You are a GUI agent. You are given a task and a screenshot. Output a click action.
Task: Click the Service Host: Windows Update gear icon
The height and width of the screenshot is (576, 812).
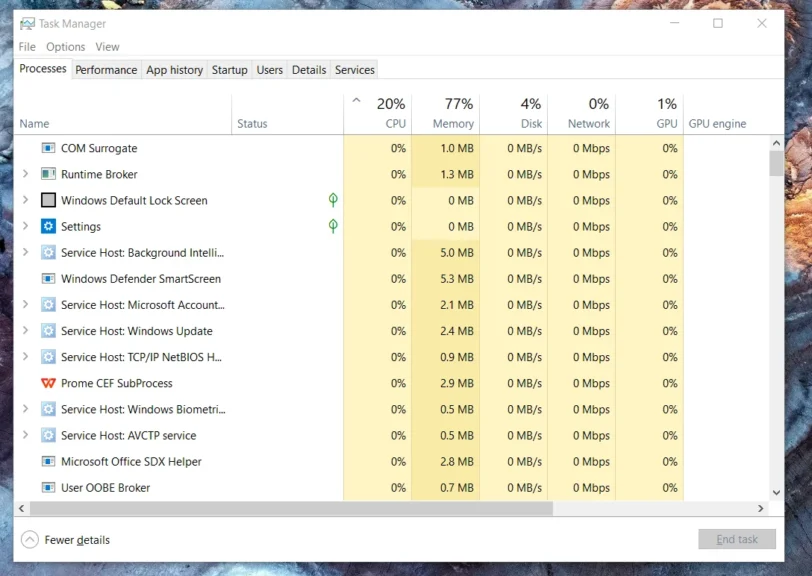[x=48, y=330]
